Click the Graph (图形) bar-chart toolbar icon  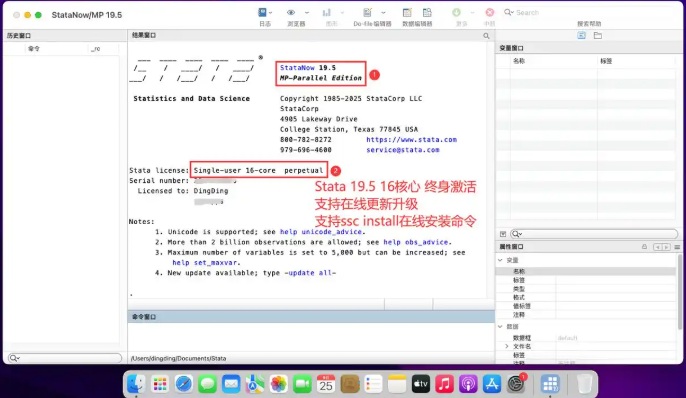[x=326, y=13]
